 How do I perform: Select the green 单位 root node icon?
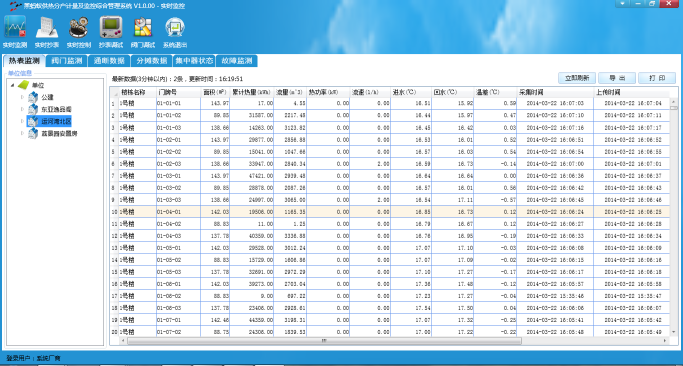[24, 85]
